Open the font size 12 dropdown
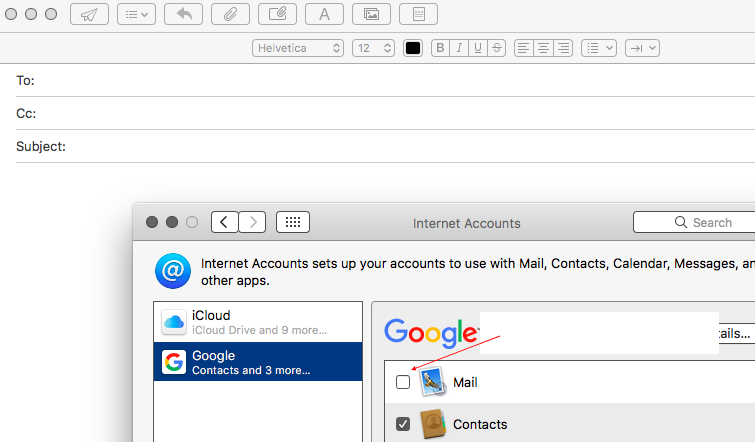The image size is (755, 442). pyautogui.click(x=374, y=48)
